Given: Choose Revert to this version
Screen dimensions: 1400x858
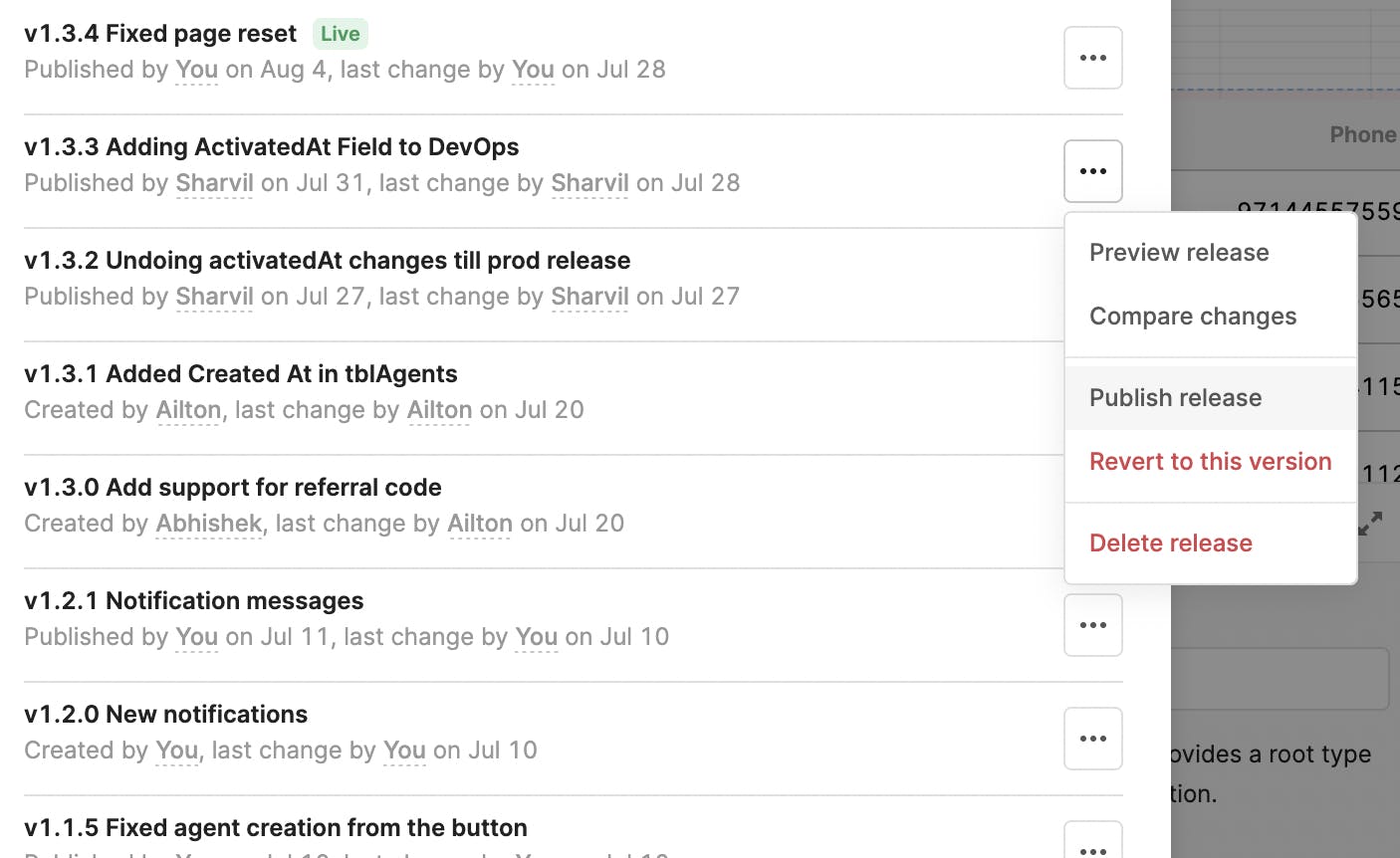Looking at the screenshot, I should pyautogui.click(x=1211, y=462).
